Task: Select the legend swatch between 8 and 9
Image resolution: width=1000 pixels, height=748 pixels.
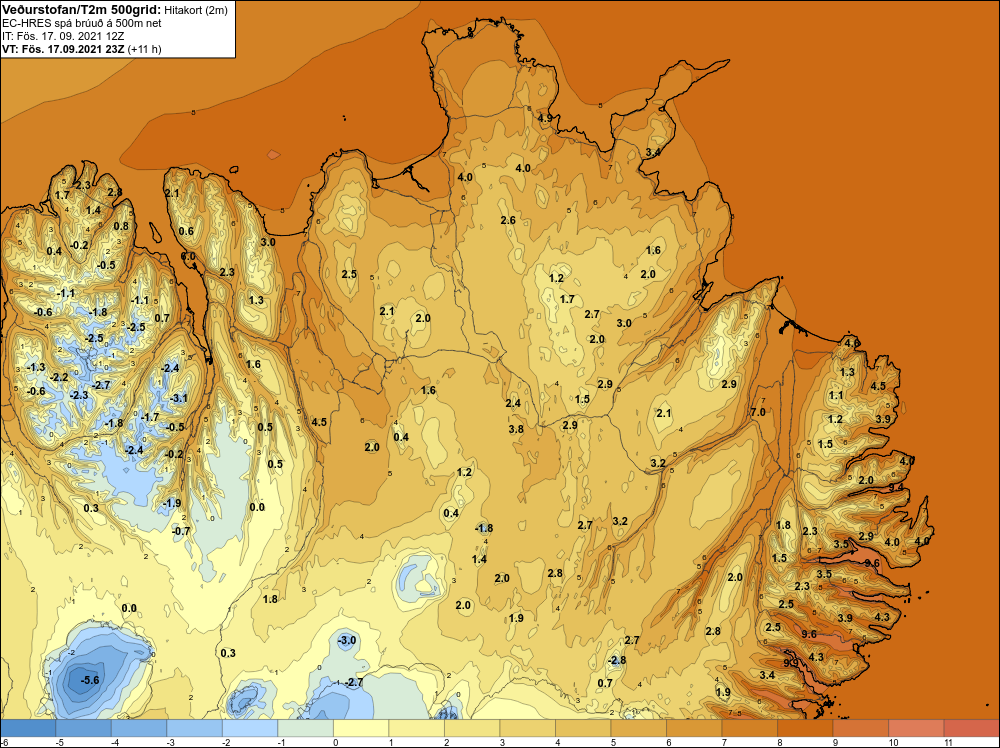Action: point(805,728)
